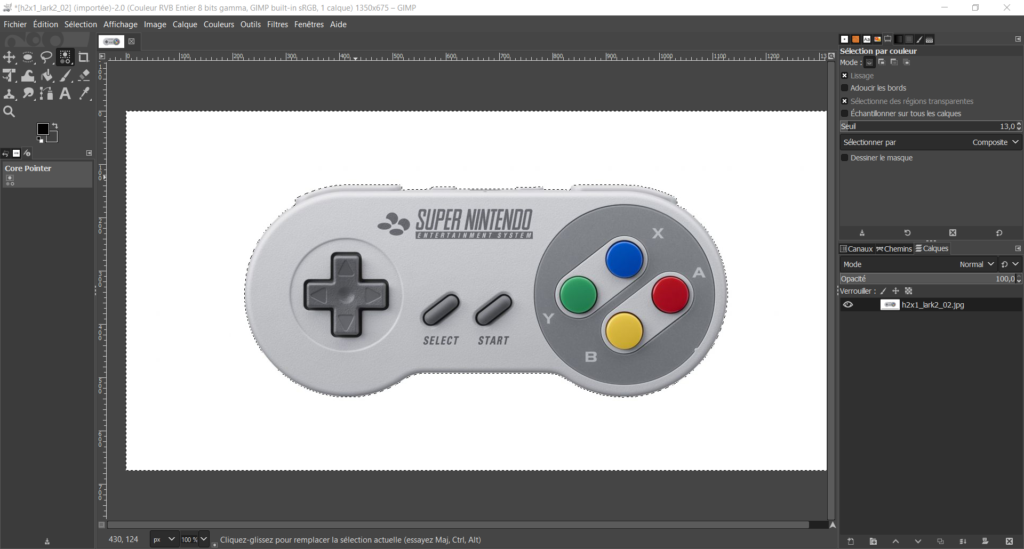The height and width of the screenshot is (549, 1024).
Task: Set selection mode to Subtract
Action: (894, 63)
